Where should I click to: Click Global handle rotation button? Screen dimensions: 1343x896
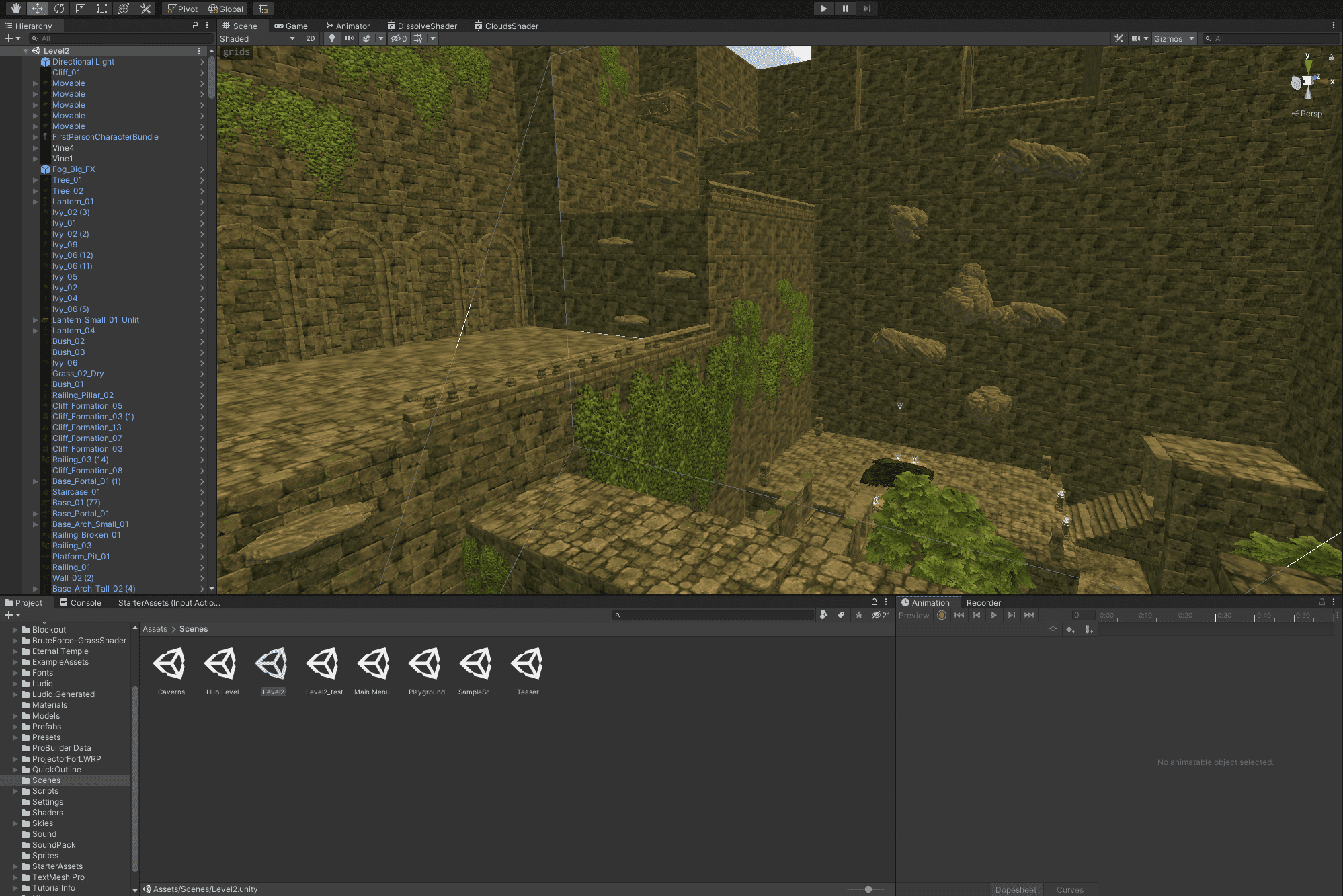pyautogui.click(x=226, y=9)
